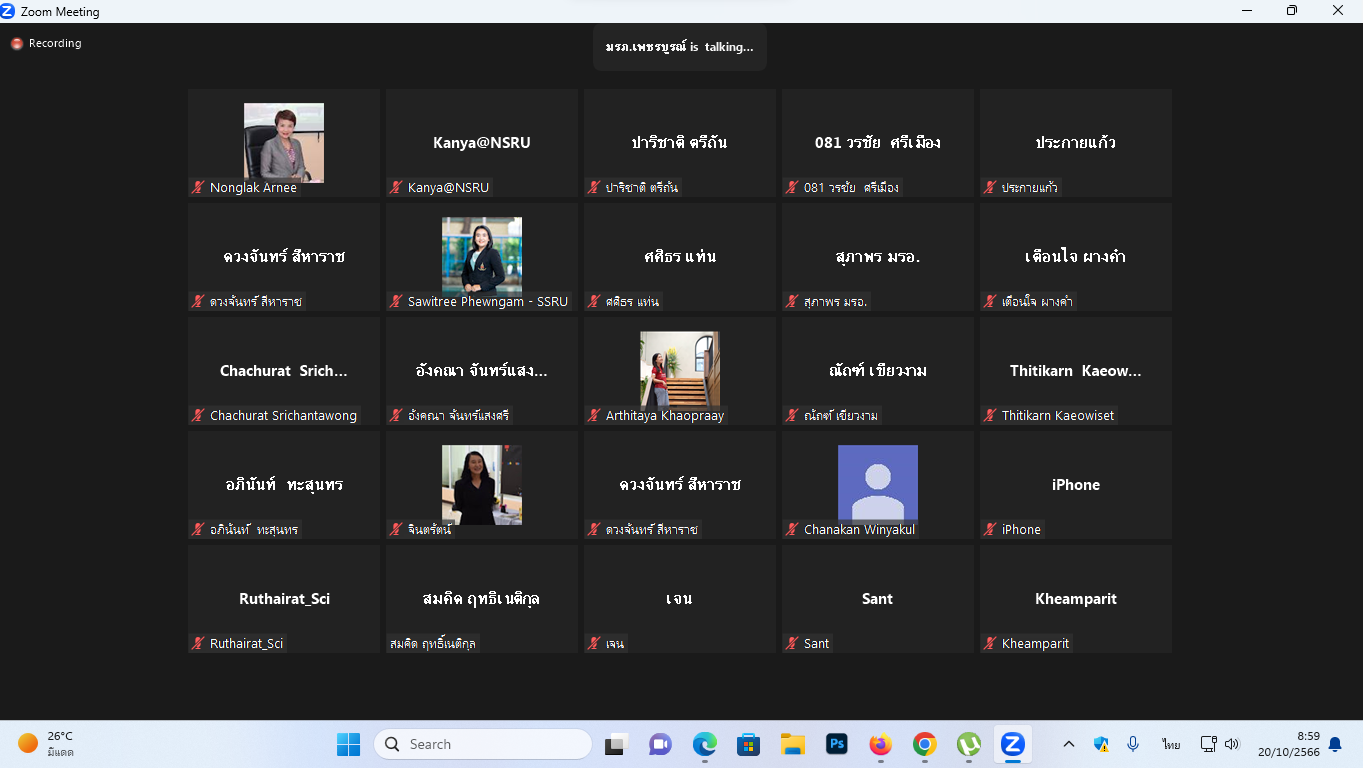Open the Microsoft Store icon
The image size is (1363, 768).
pyautogui.click(x=748, y=744)
